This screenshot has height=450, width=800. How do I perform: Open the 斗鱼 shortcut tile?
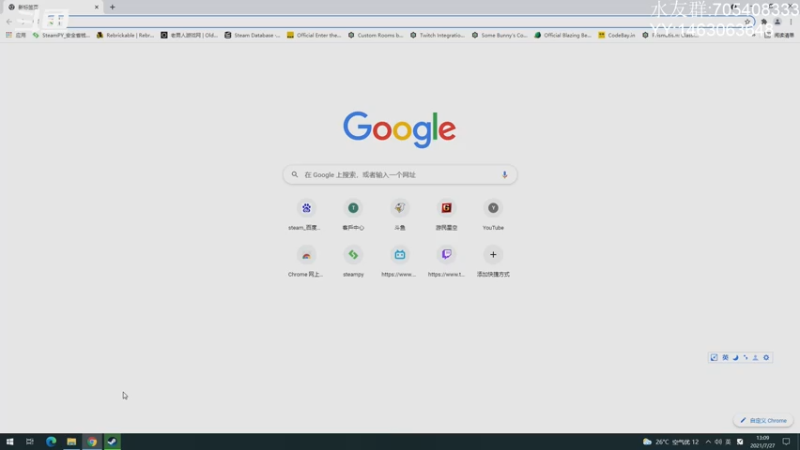click(x=400, y=214)
